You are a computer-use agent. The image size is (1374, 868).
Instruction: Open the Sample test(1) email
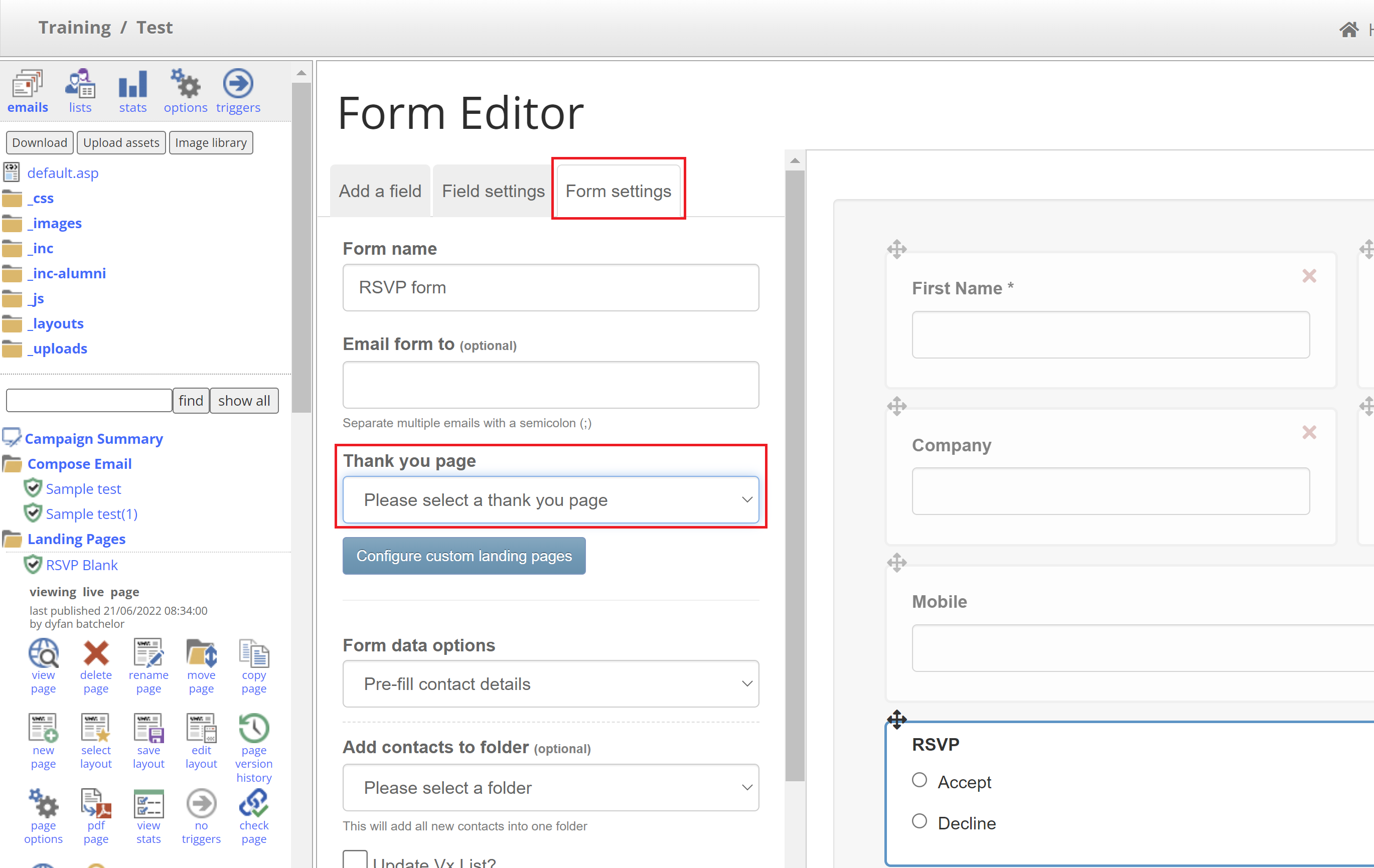point(91,514)
